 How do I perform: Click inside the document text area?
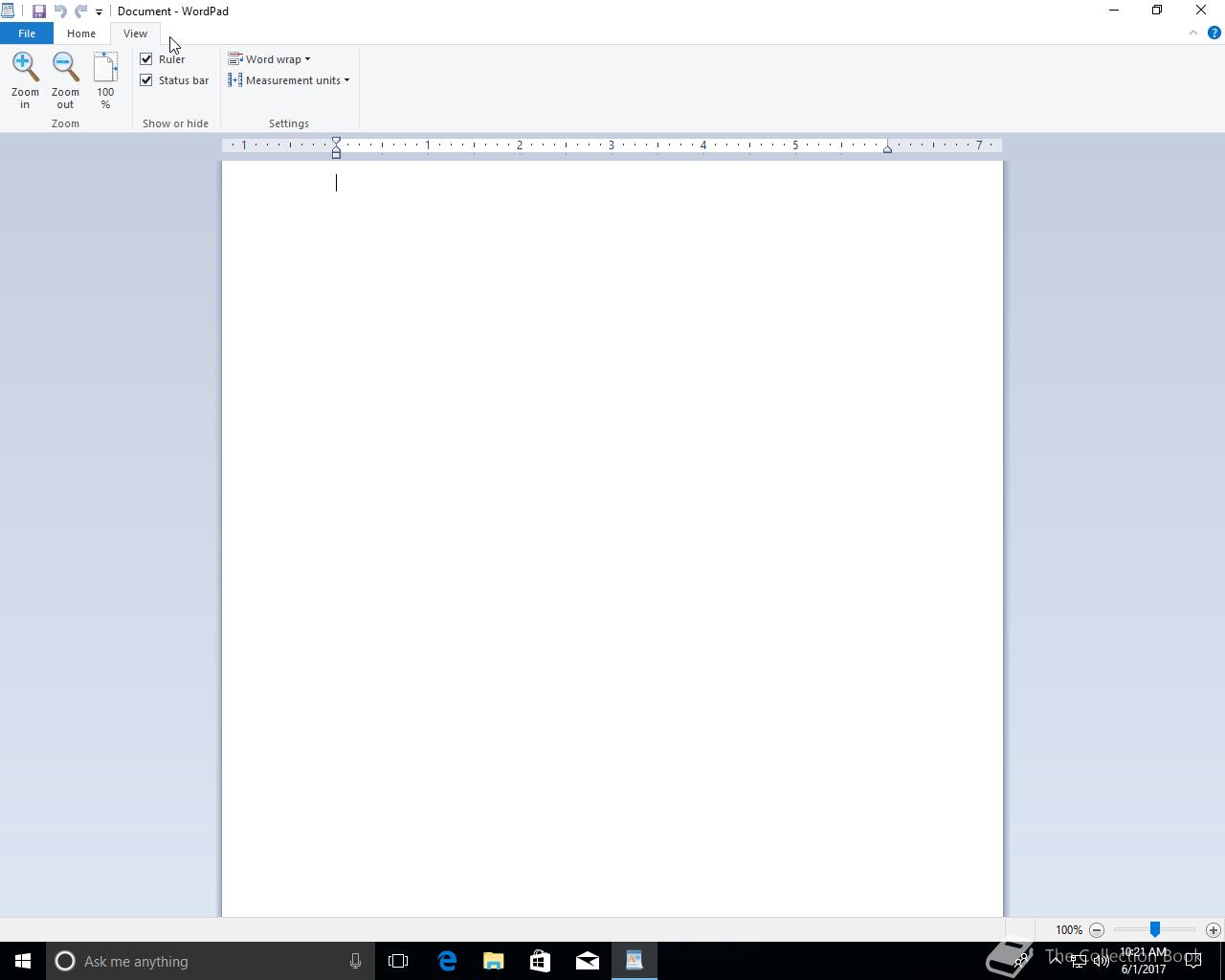click(x=612, y=539)
